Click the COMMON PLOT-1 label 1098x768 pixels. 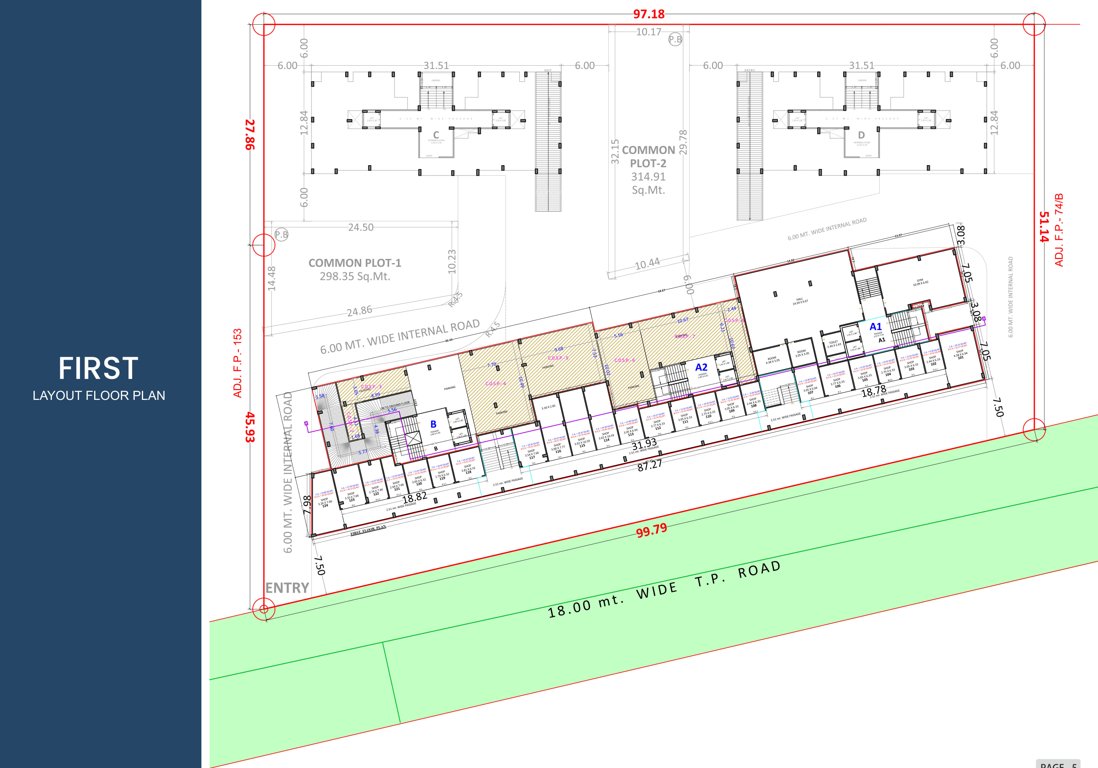point(349,263)
